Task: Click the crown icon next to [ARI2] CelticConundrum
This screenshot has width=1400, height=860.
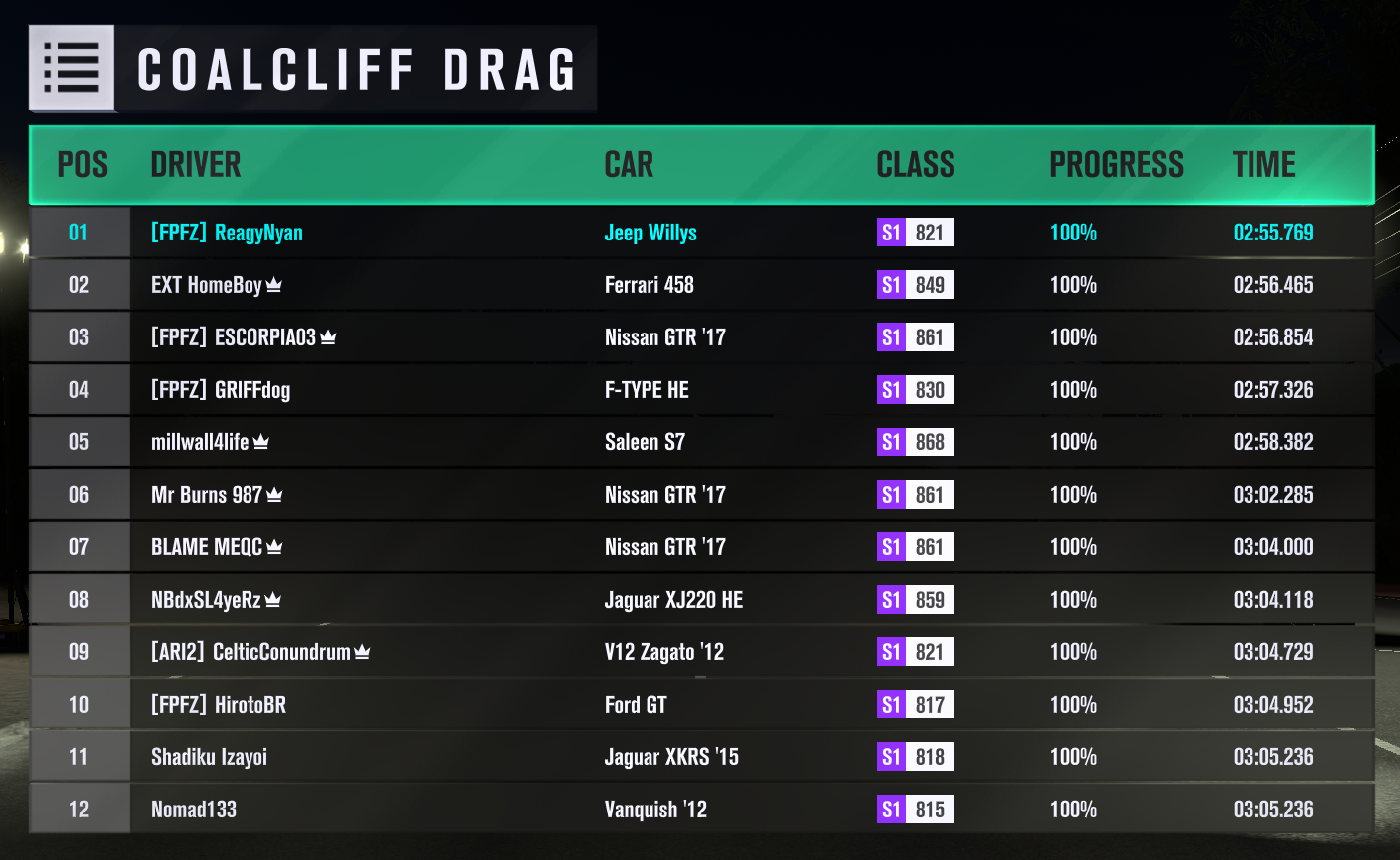Action: point(362,652)
